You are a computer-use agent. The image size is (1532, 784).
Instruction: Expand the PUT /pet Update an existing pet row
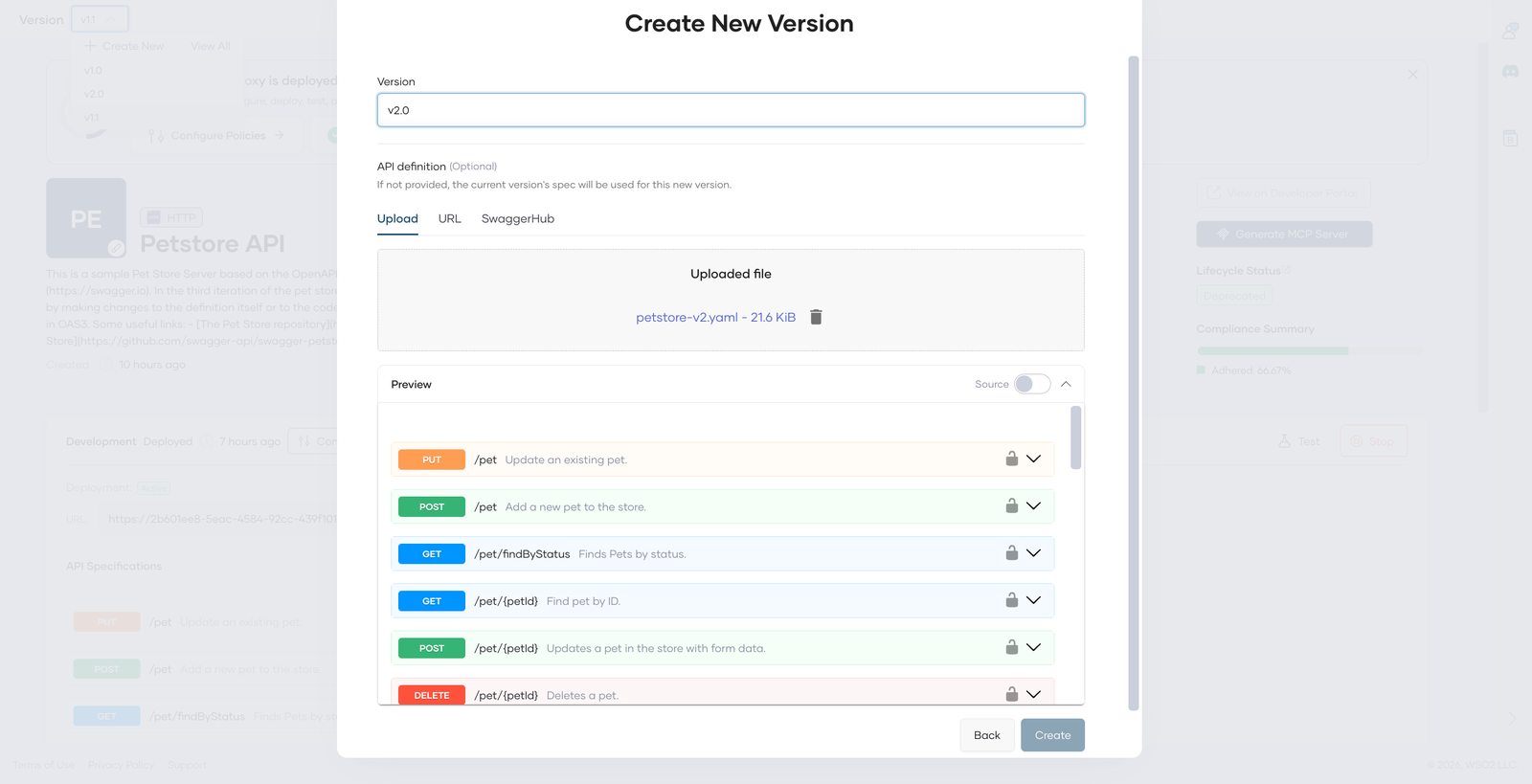click(x=1033, y=459)
